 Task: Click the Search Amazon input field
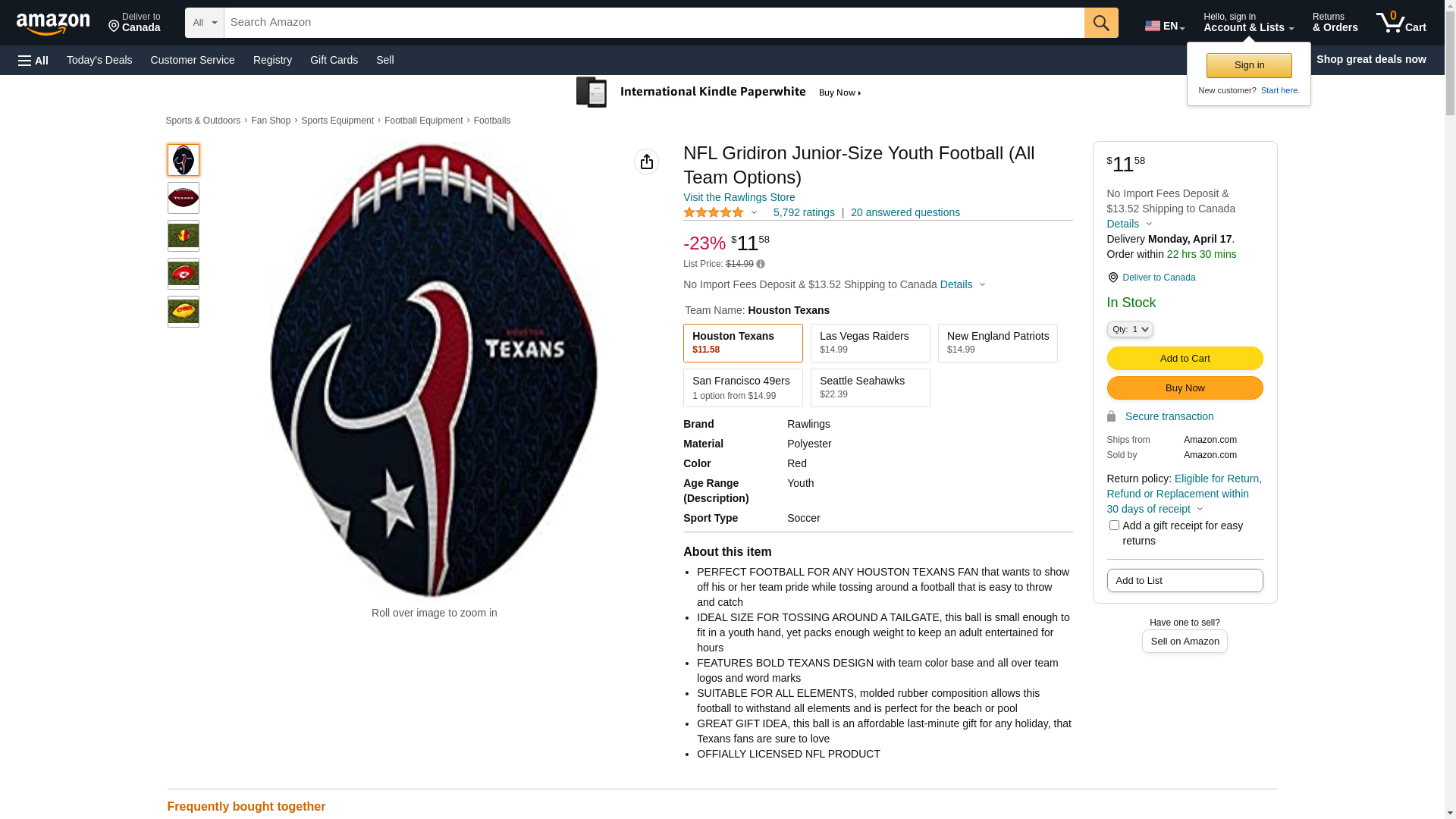[654, 23]
